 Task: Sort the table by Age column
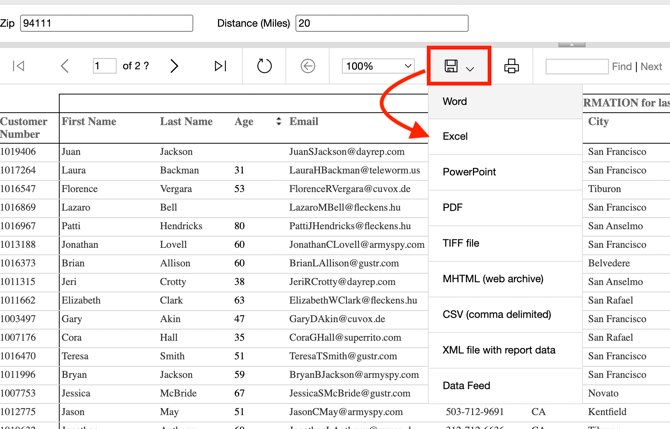pos(278,122)
